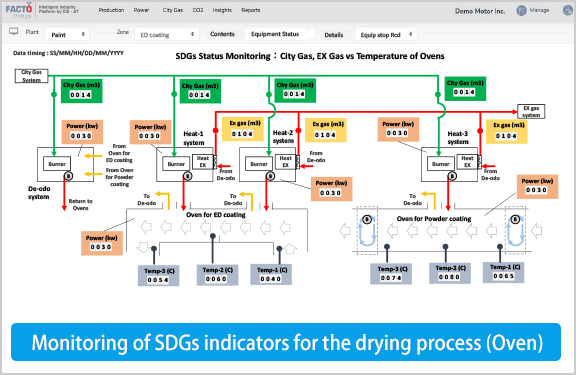Click the Data timing text
The height and width of the screenshot is (375, 576).
(68, 53)
